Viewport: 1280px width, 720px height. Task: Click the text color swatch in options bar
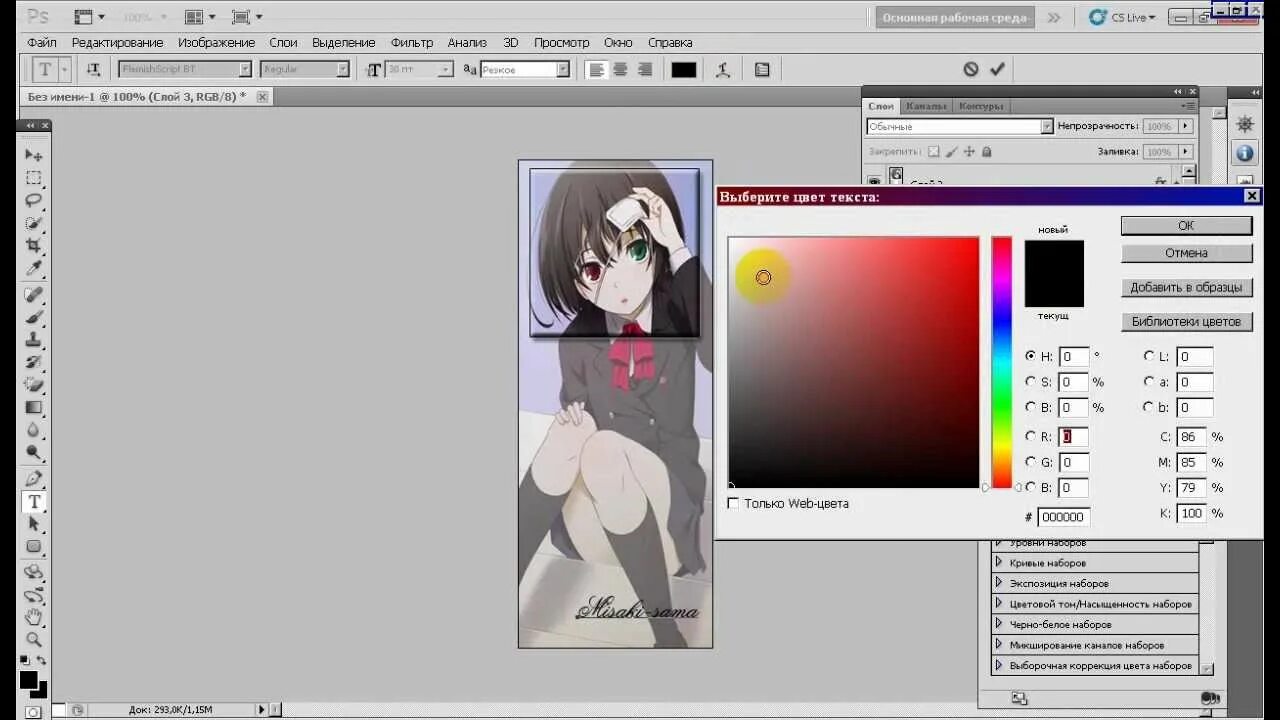pyautogui.click(x=684, y=69)
